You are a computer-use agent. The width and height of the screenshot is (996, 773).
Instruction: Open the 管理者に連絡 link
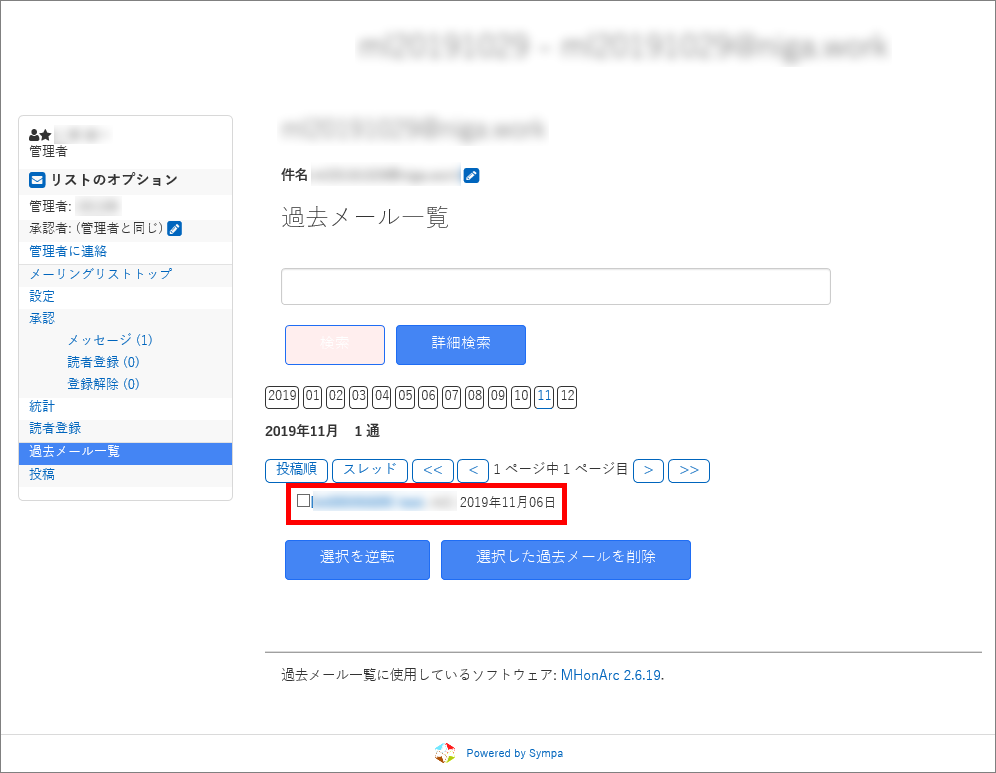point(68,252)
